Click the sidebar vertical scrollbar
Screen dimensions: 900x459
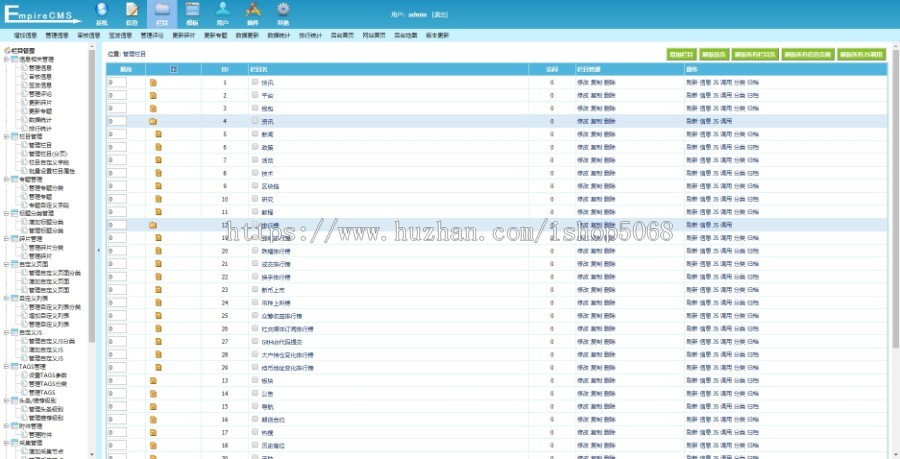click(92, 195)
